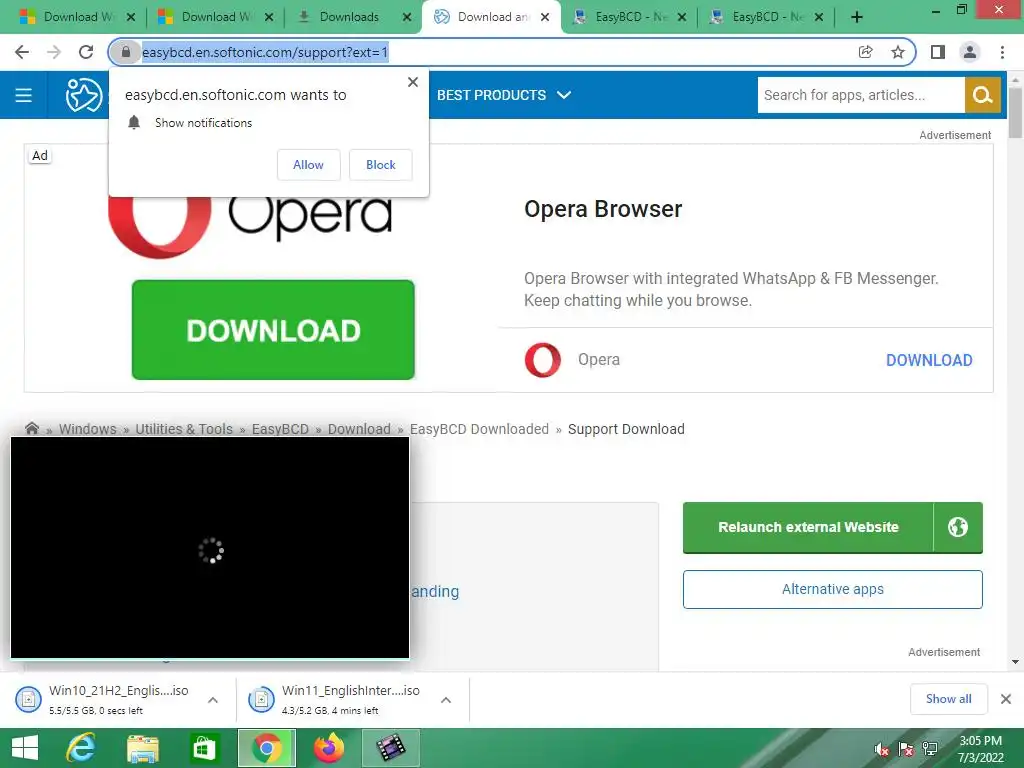Share this page via share icon
Screen dimensions: 1024x768
[x=865, y=52]
